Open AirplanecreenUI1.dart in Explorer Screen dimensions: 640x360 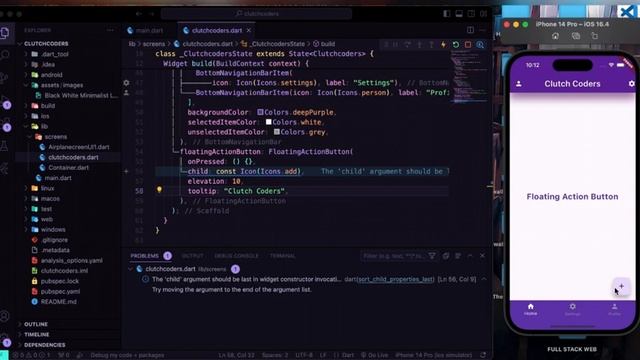[78, 147]
